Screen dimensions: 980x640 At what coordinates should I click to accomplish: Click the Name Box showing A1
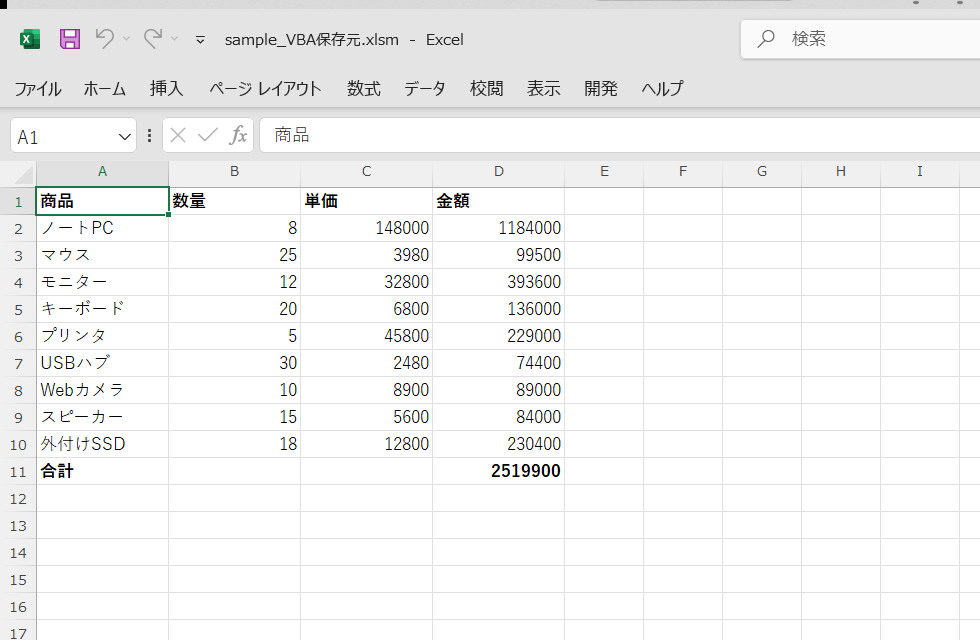tap(62, 136)
